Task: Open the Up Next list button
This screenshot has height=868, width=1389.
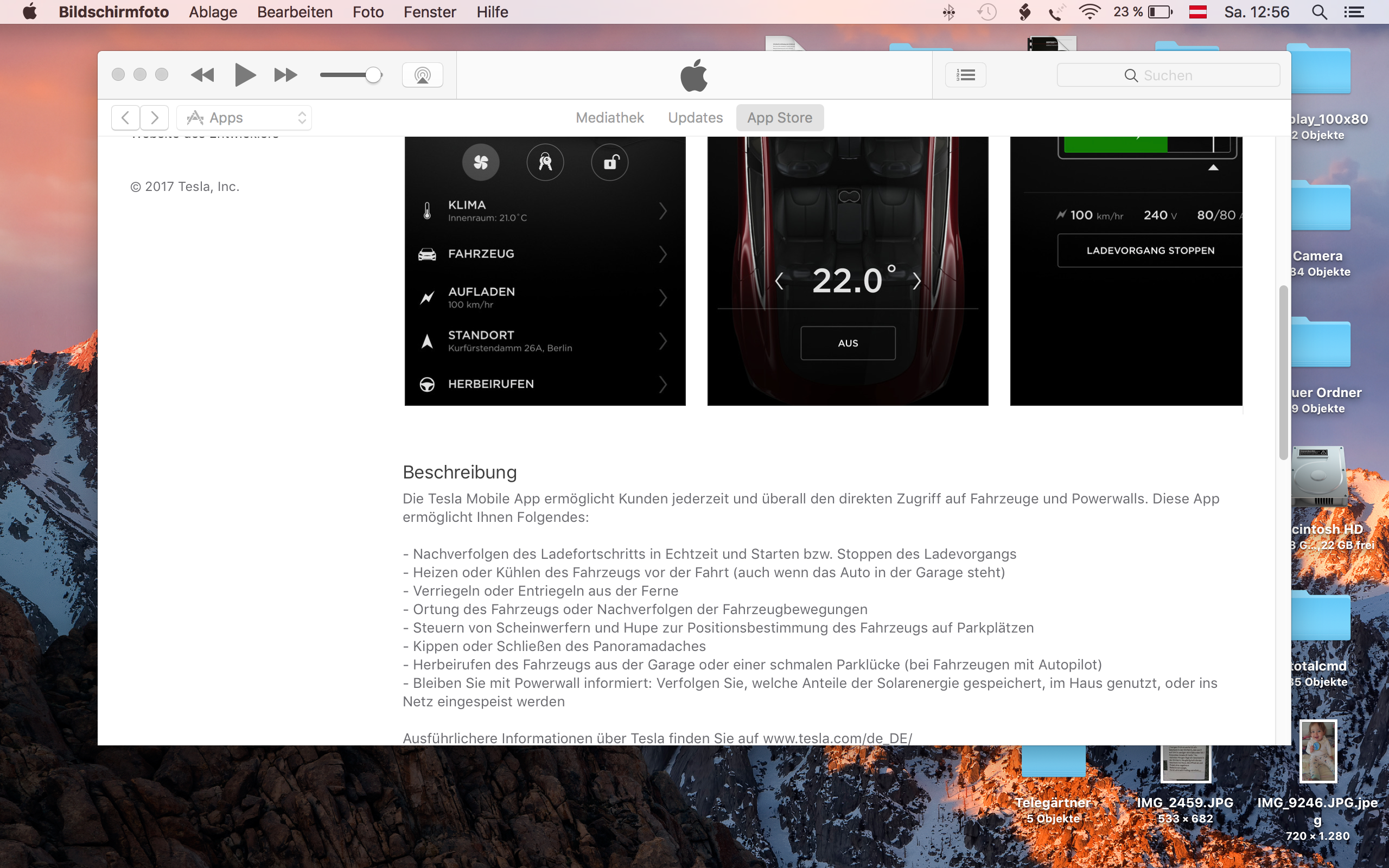Action: coord(965,75)
